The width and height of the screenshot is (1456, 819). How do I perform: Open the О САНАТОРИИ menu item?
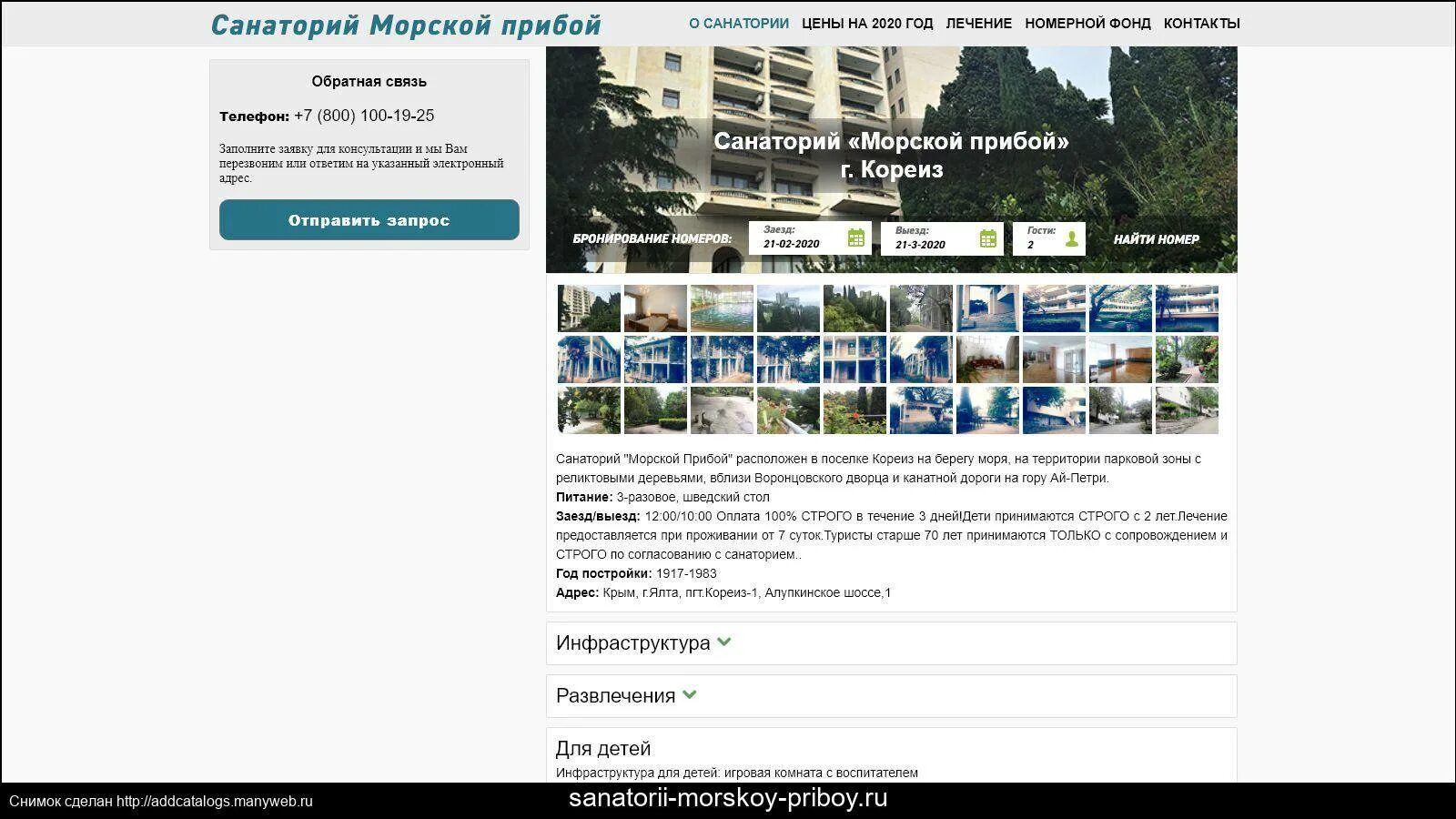pos(739,24)
